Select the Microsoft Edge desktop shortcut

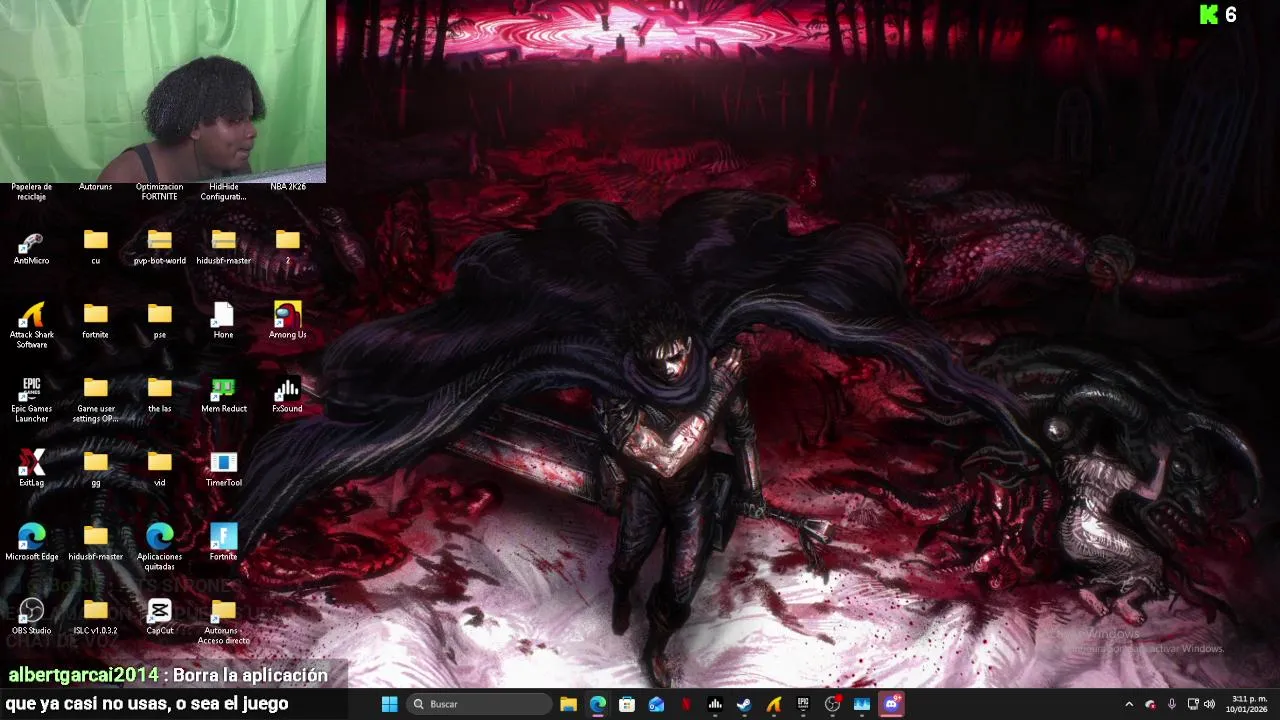pyautogui.click(x=31, y=542)
